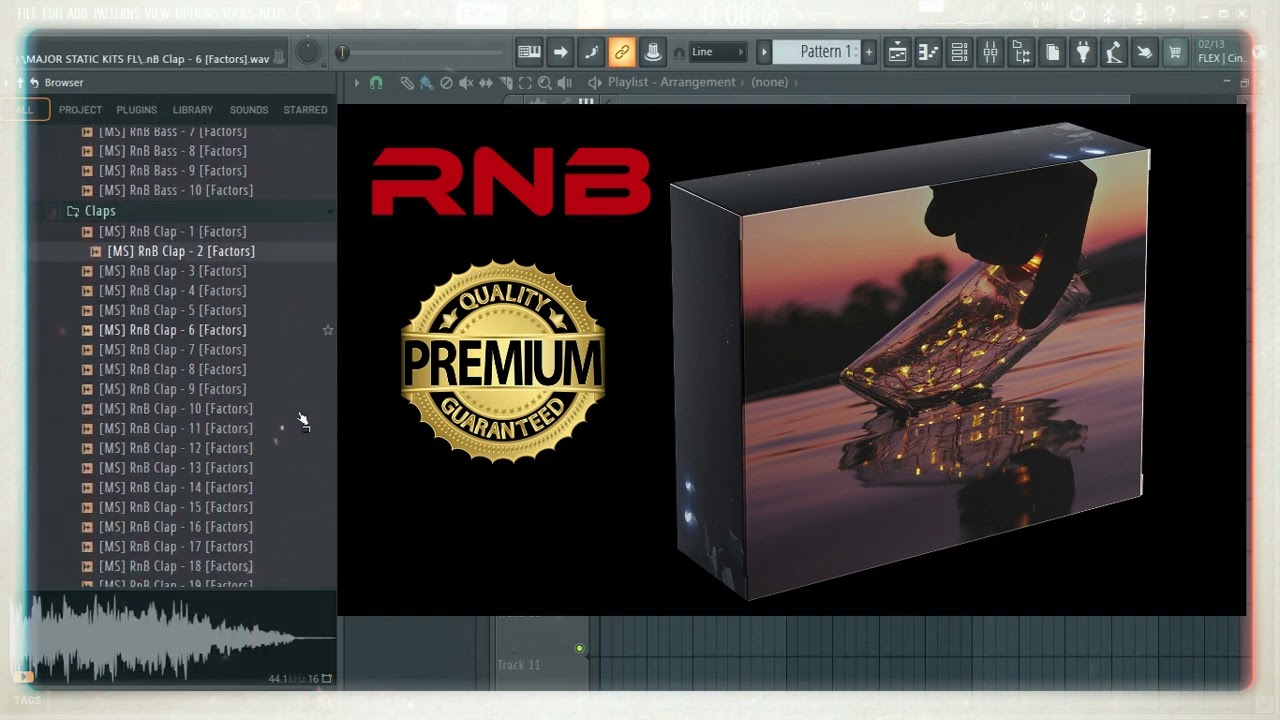Toggle Playlist snap magnet

(376, 83)
